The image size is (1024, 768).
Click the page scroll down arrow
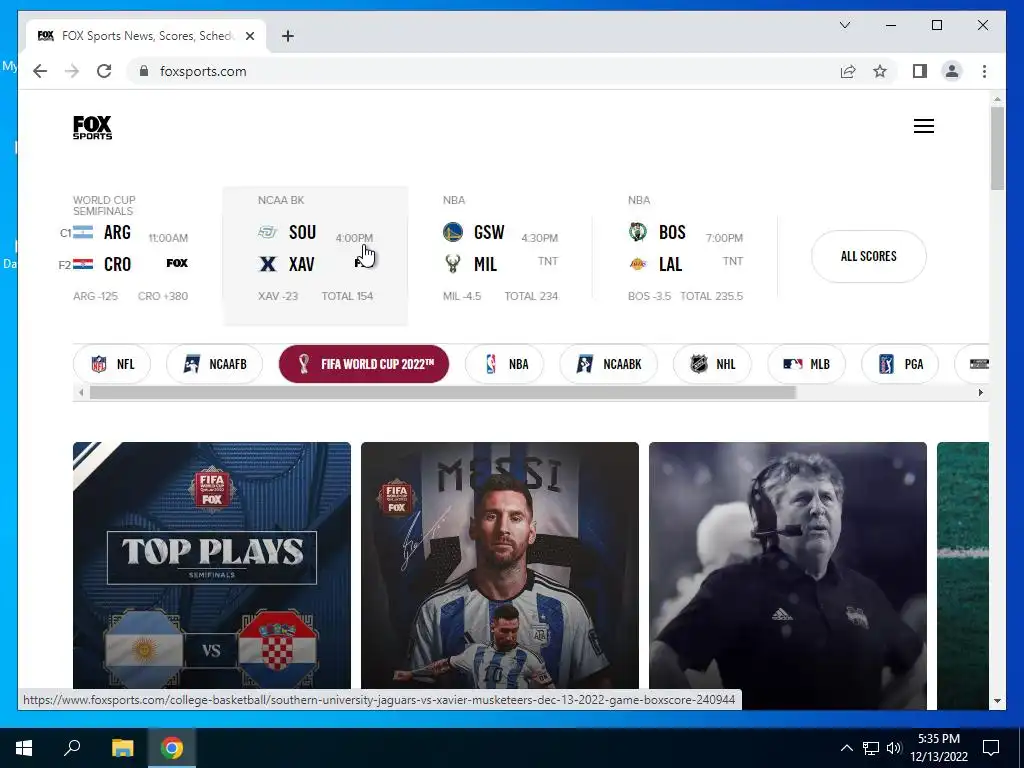click(x=997, y=701)
